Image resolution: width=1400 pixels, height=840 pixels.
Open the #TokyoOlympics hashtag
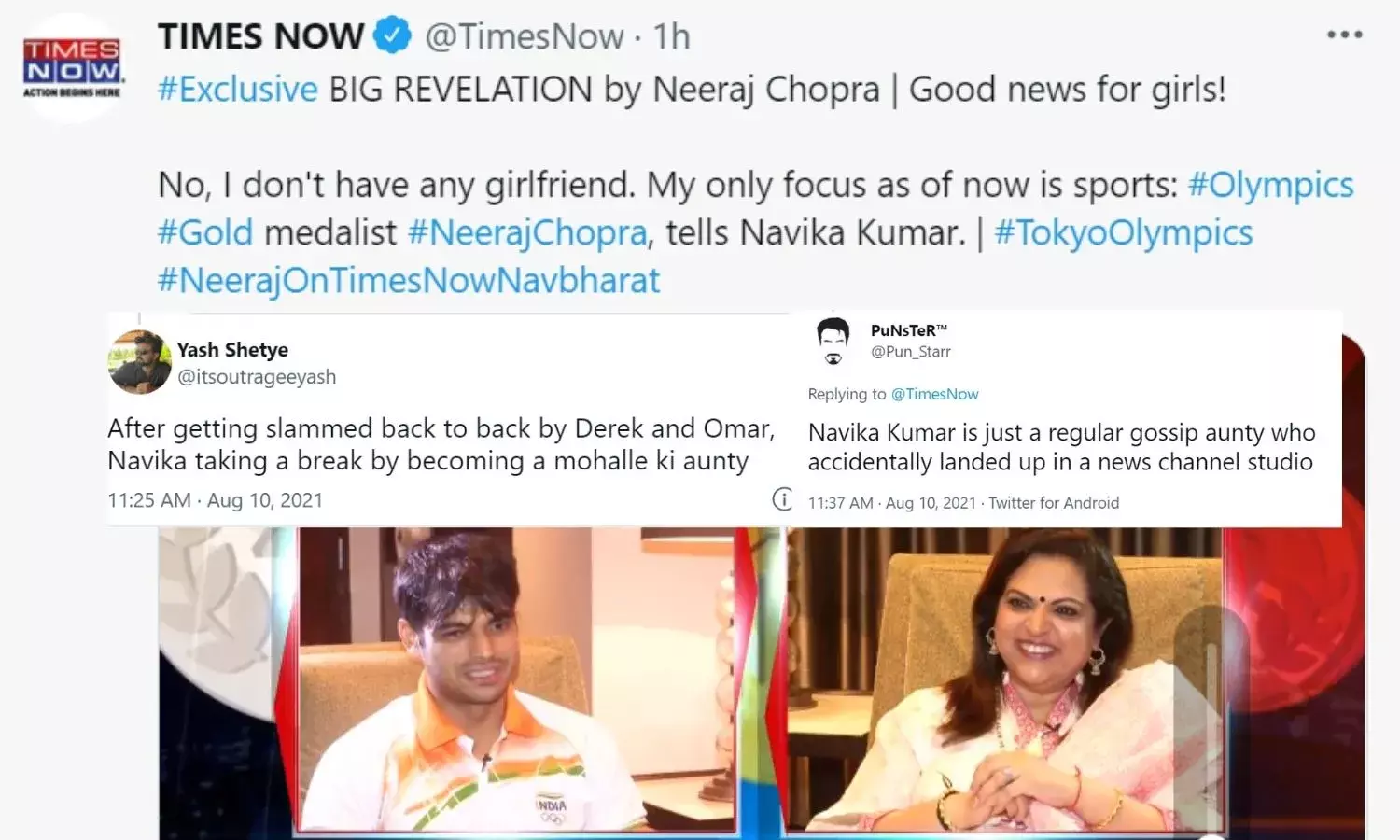(x=1124, y=232)
